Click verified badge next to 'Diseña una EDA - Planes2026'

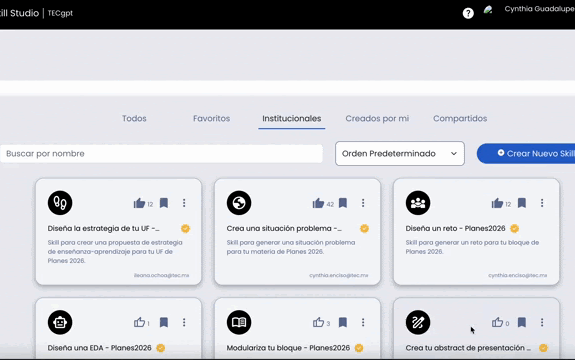click(x=161, y=348)
